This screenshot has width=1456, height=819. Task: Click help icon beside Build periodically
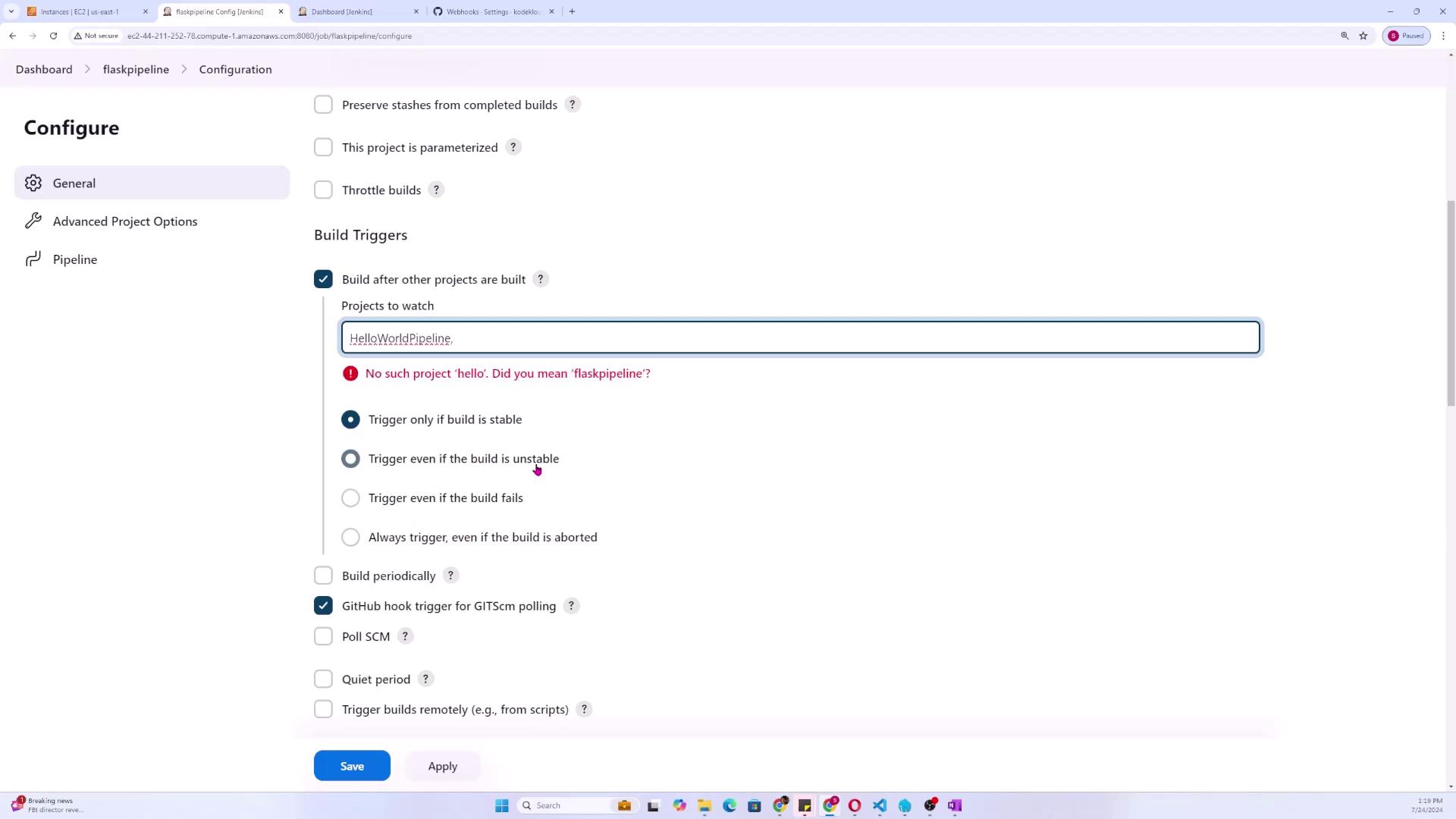pyautogui.click(x=450, y=576)
